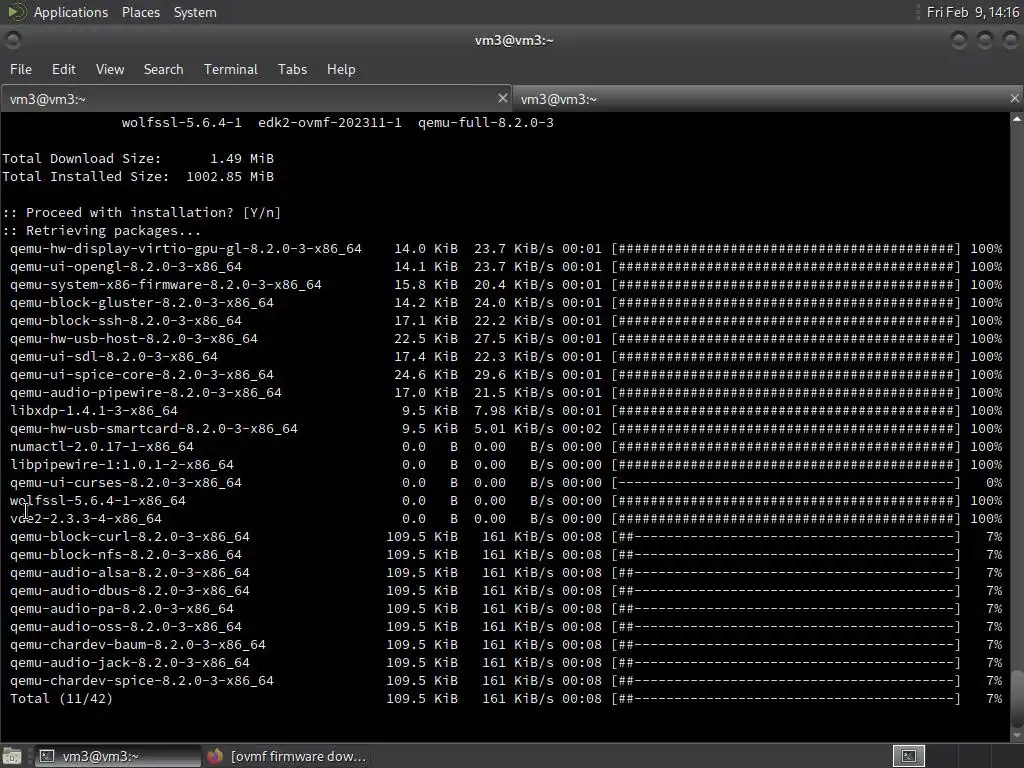Open the System menu in top panel
1024x768 pixels.
(195, 12)
